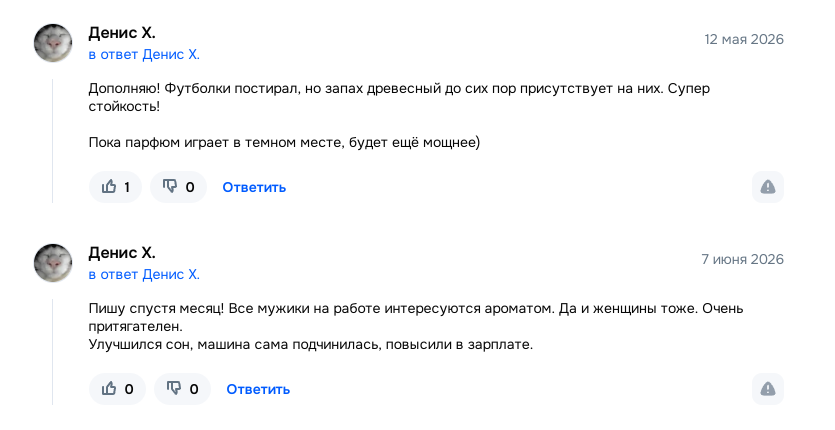Click Ответить under the 'Улучшился сон' comment
This screenshot has width=835, height=430.
pos(258,390)
